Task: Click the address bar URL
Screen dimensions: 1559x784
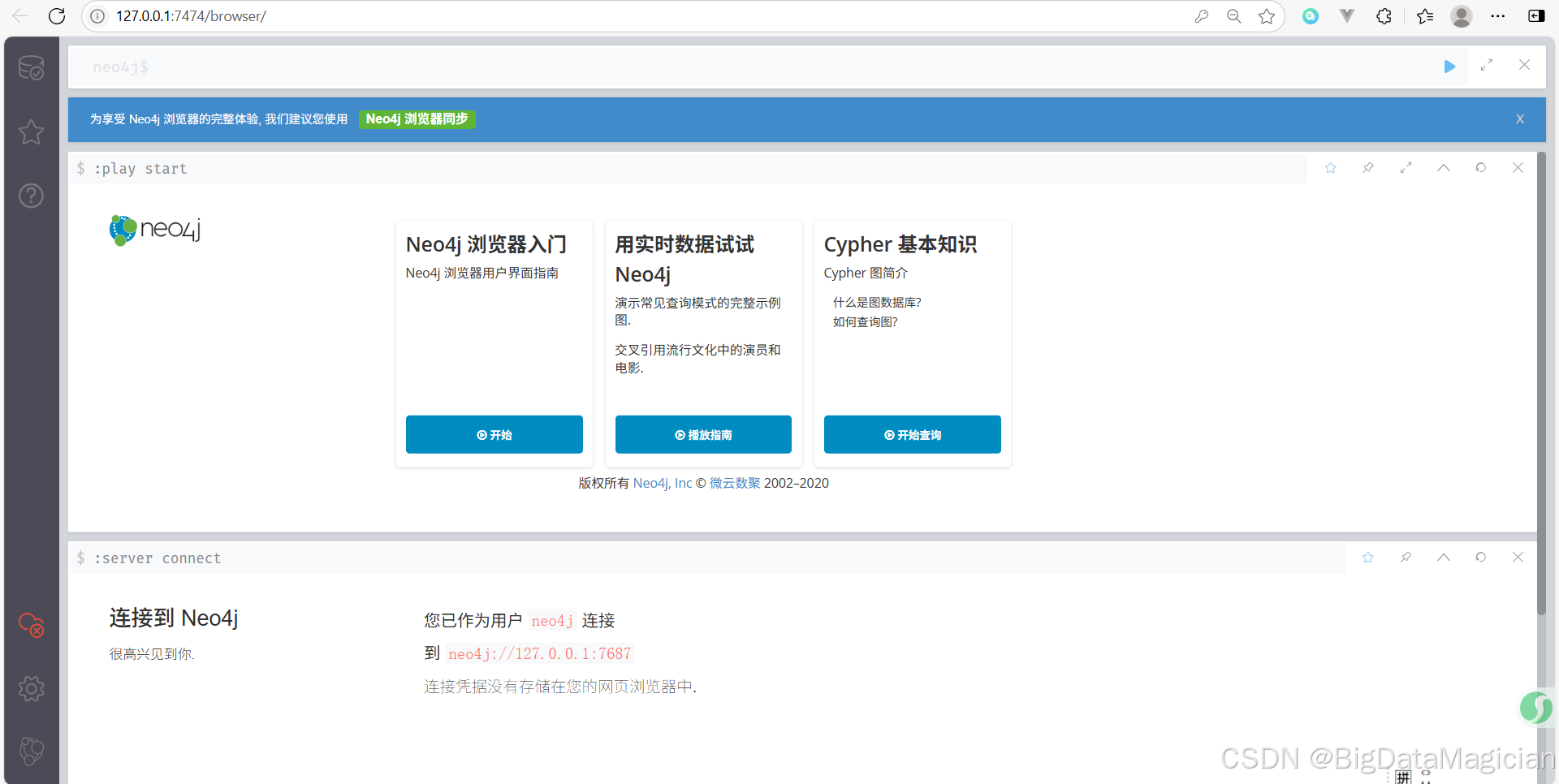Action: 191,16
